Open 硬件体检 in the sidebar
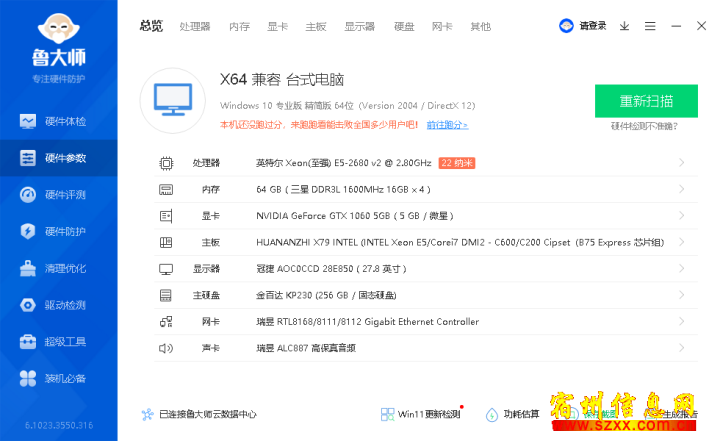This screenshot has width=720, height=441. click(x=59, y=121)
